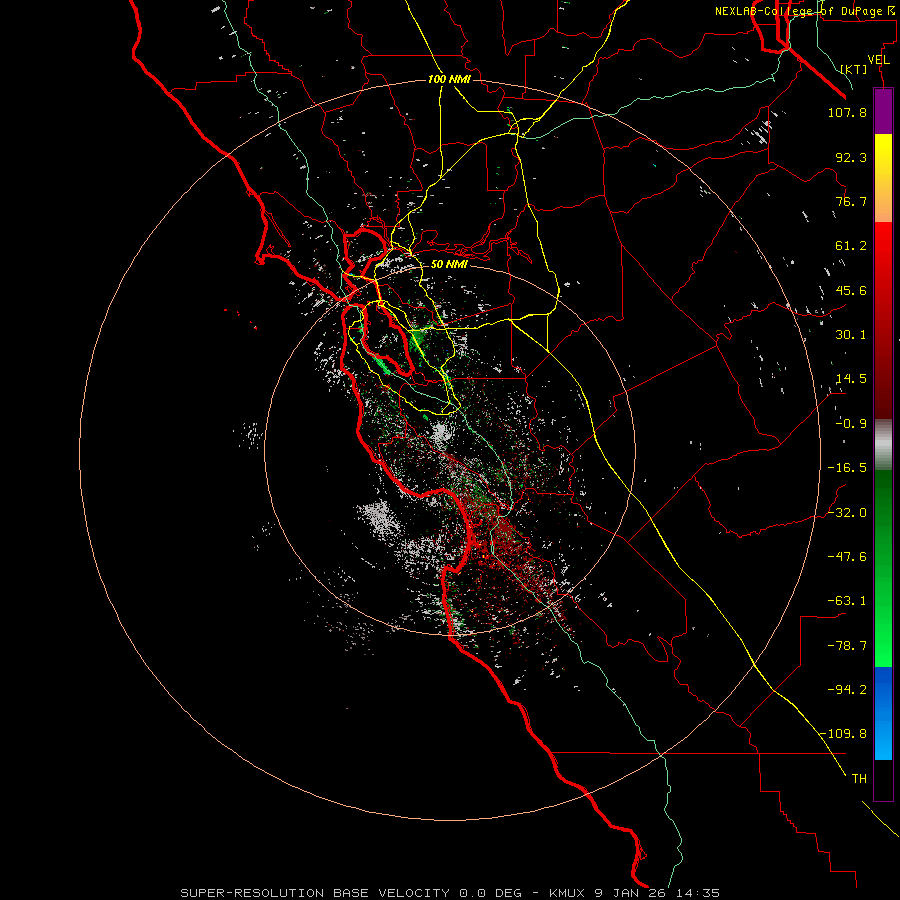The height and width of the screenshot is (900, 900).
Task: Click the -78.7 velocity scale value
Action: tap(847, 646)
